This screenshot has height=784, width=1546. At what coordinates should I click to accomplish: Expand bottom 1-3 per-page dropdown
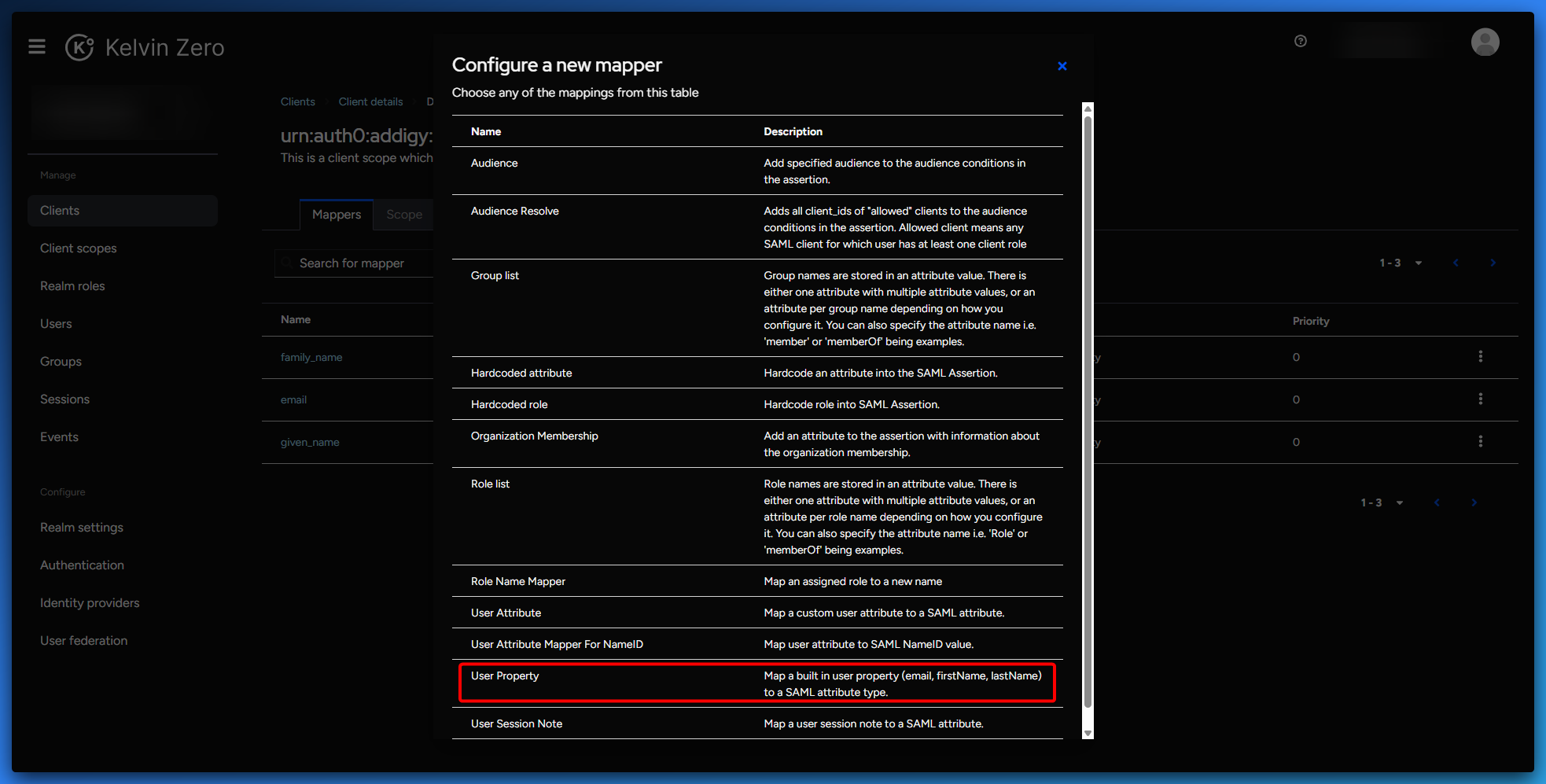[1382, 502]
